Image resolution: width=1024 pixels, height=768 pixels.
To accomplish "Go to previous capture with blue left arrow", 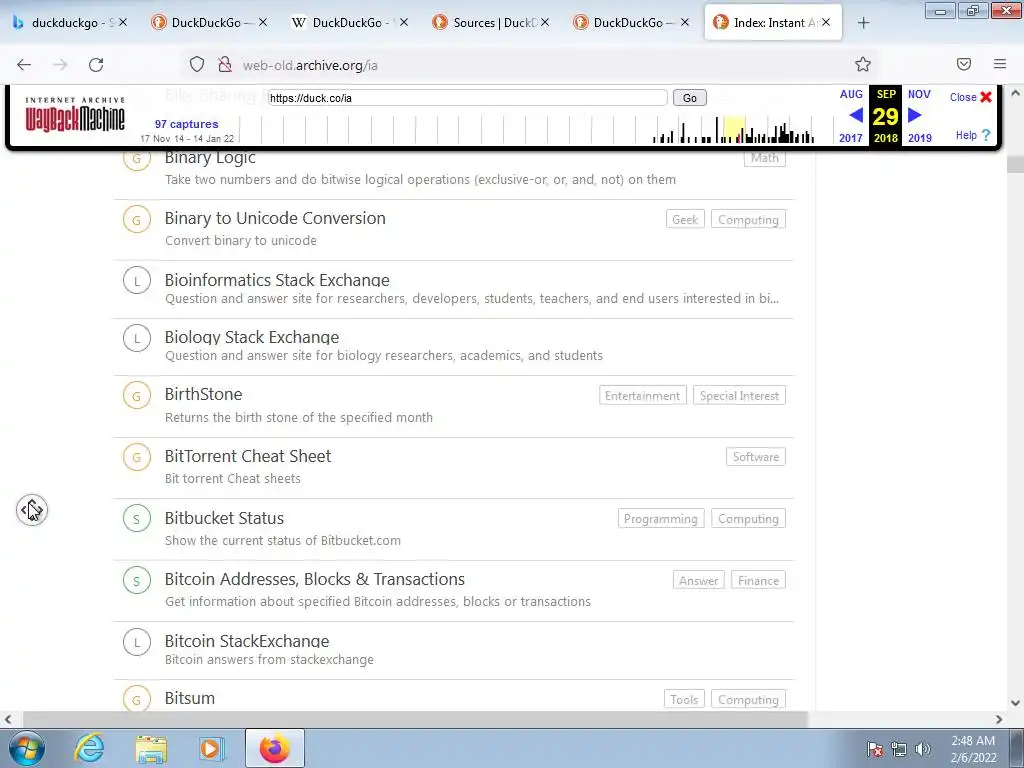I will pyautogui.click(x=856, y=116).
